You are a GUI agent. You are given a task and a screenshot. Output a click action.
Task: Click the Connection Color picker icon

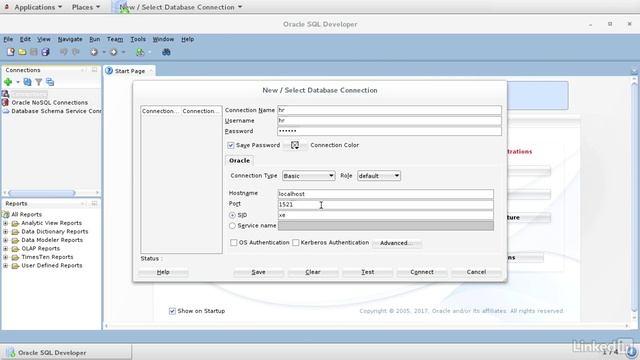[295, 145]
